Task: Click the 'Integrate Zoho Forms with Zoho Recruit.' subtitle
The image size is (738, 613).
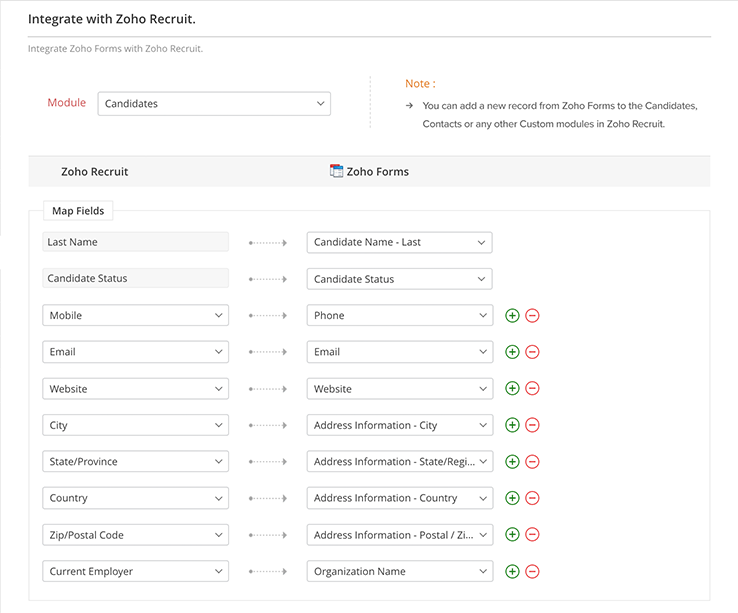Action: [x=115, y=48]
